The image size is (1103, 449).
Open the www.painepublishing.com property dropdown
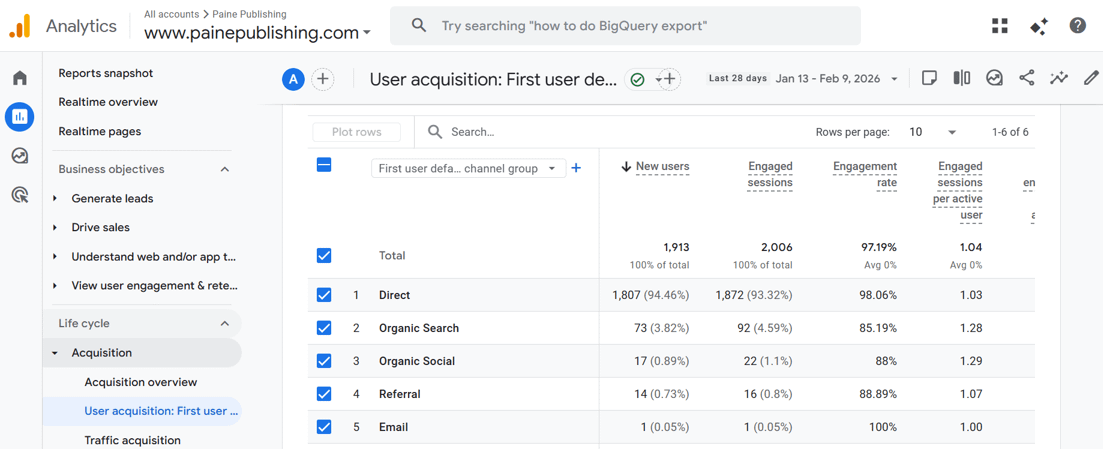[x=257, y=32]
